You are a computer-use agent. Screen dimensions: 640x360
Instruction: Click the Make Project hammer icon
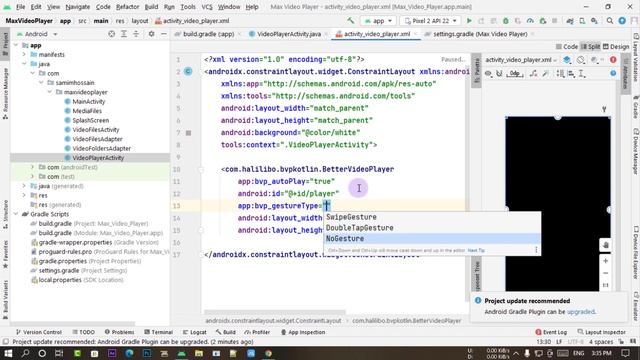pyautogui.click(x=351, y=20)
